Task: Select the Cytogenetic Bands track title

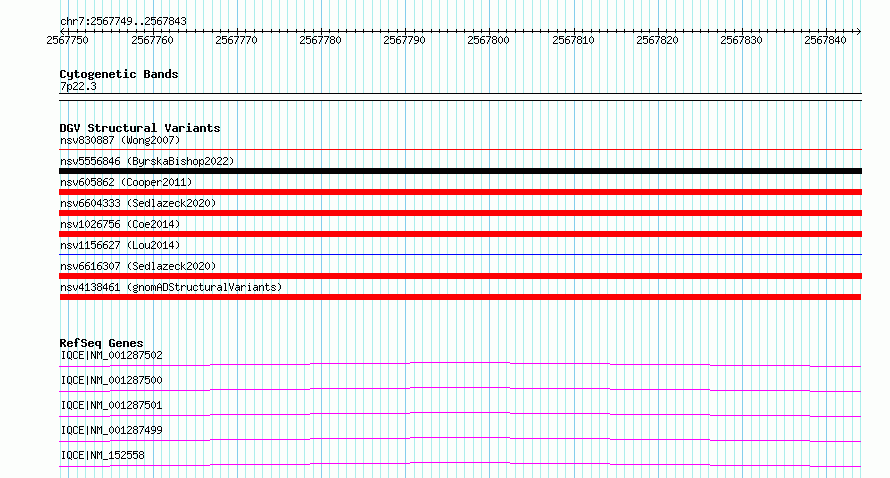Action: pyautogui.click(x=119, y=74)
